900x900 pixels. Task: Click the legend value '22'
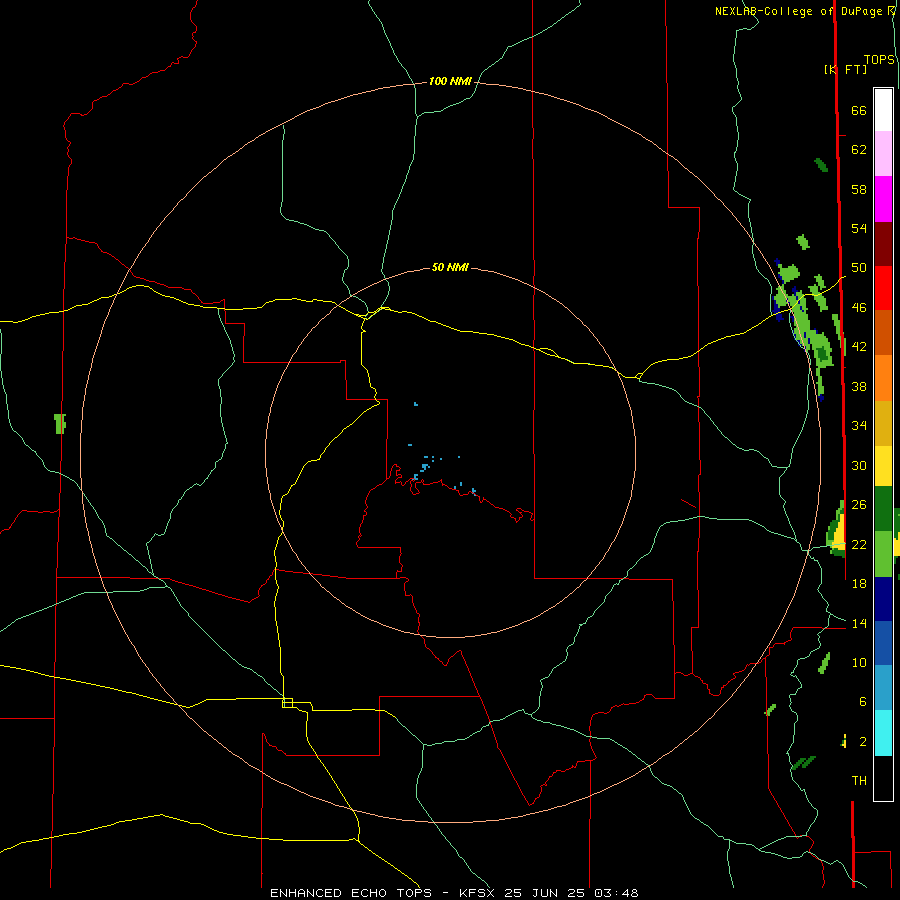(859, 544)
